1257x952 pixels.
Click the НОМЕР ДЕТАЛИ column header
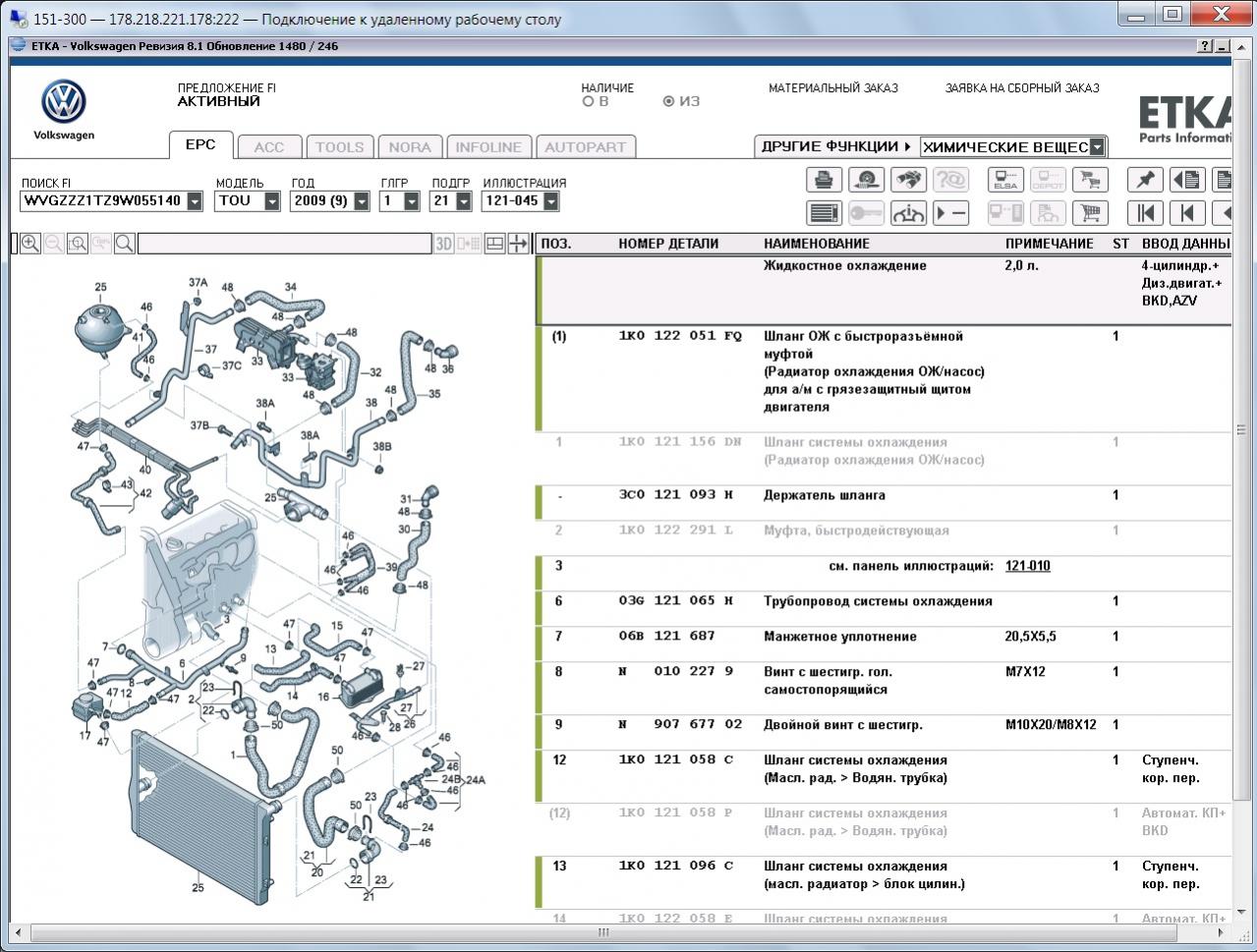[668, 244]
